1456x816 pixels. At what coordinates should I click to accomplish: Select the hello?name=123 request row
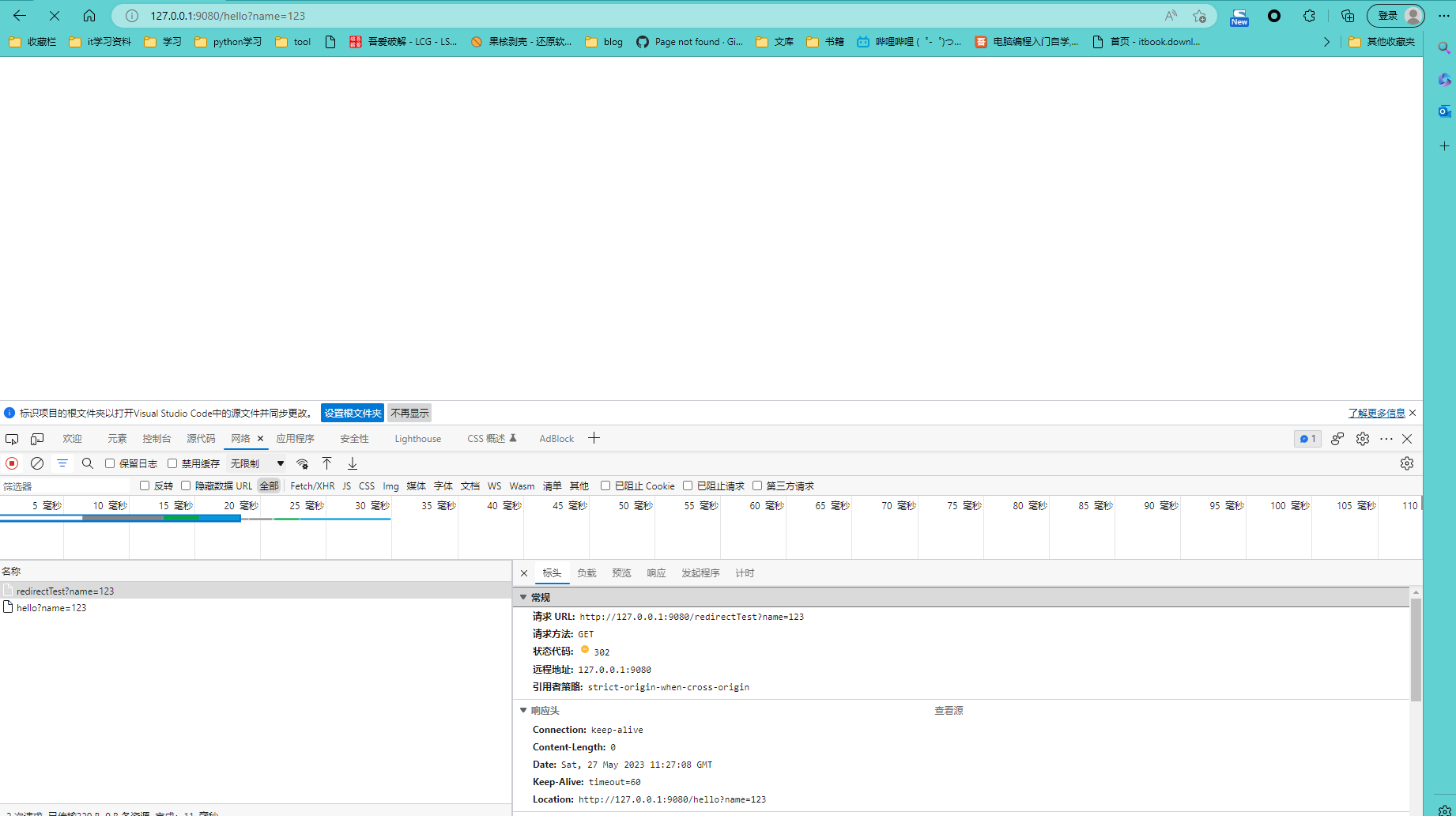tap(255, 607)
